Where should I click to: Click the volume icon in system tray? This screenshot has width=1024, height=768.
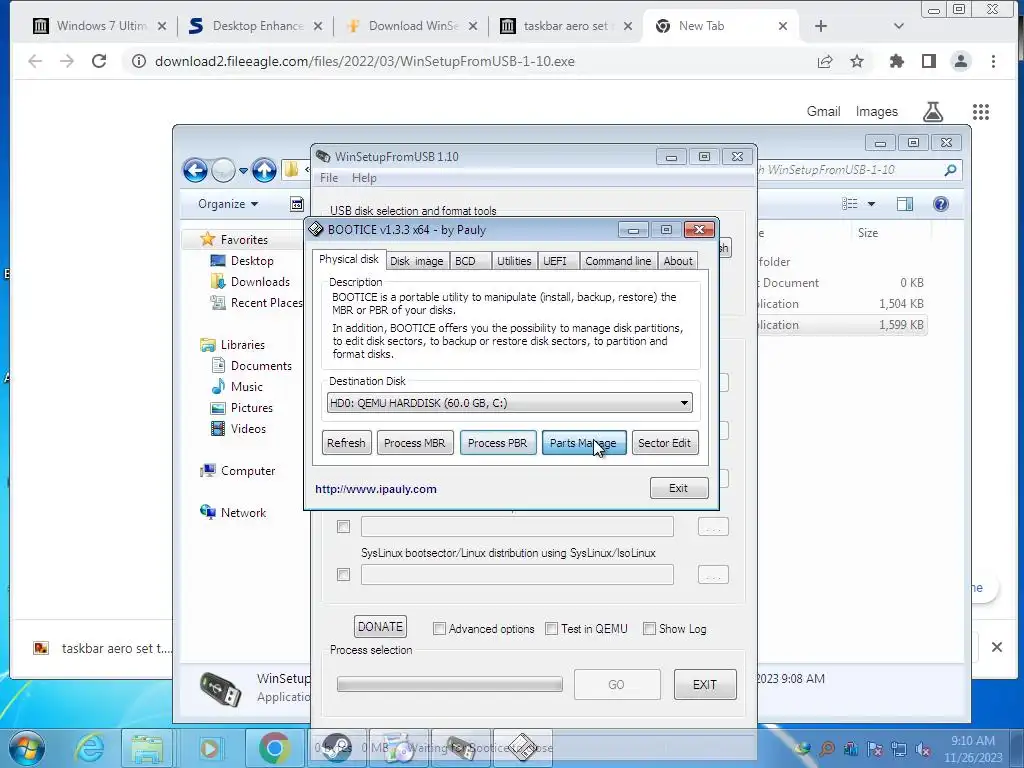coord(923,749)
